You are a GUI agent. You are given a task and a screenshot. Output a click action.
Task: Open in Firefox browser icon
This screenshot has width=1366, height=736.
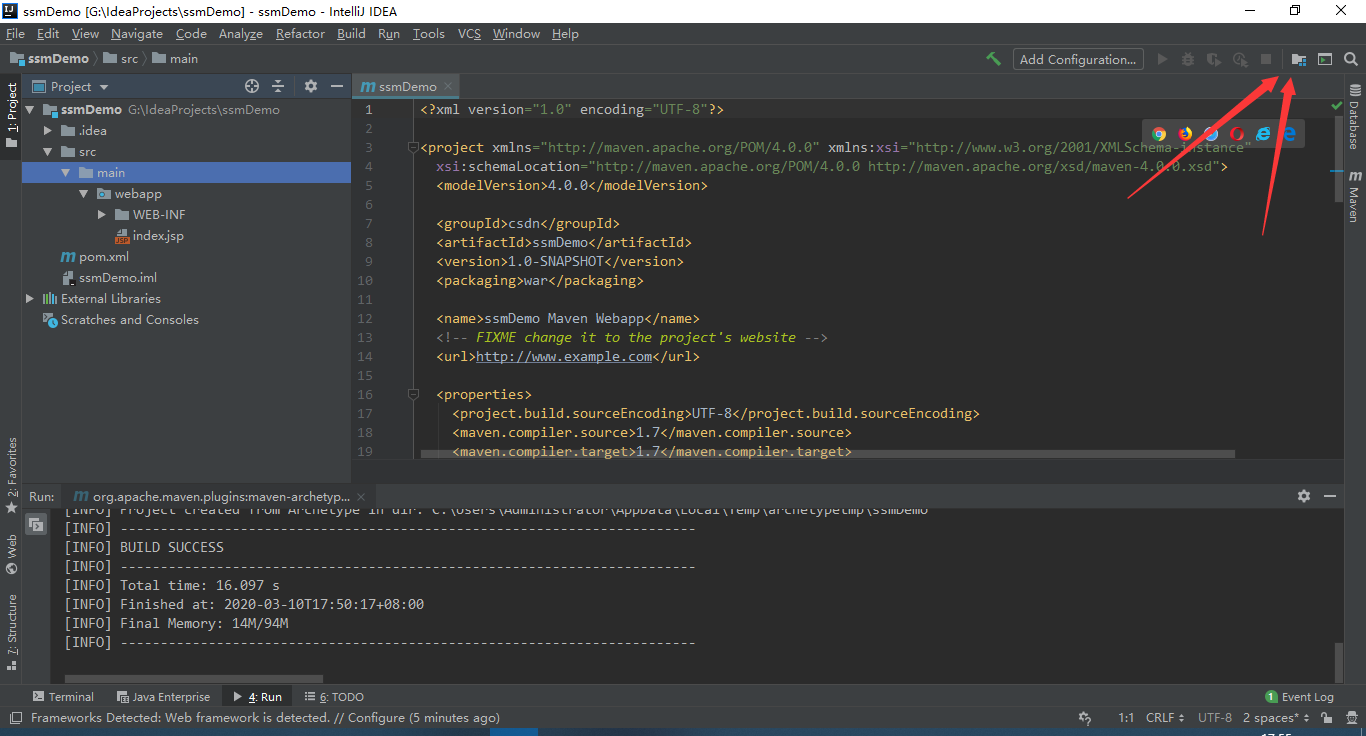click(x=1185, y=133)
